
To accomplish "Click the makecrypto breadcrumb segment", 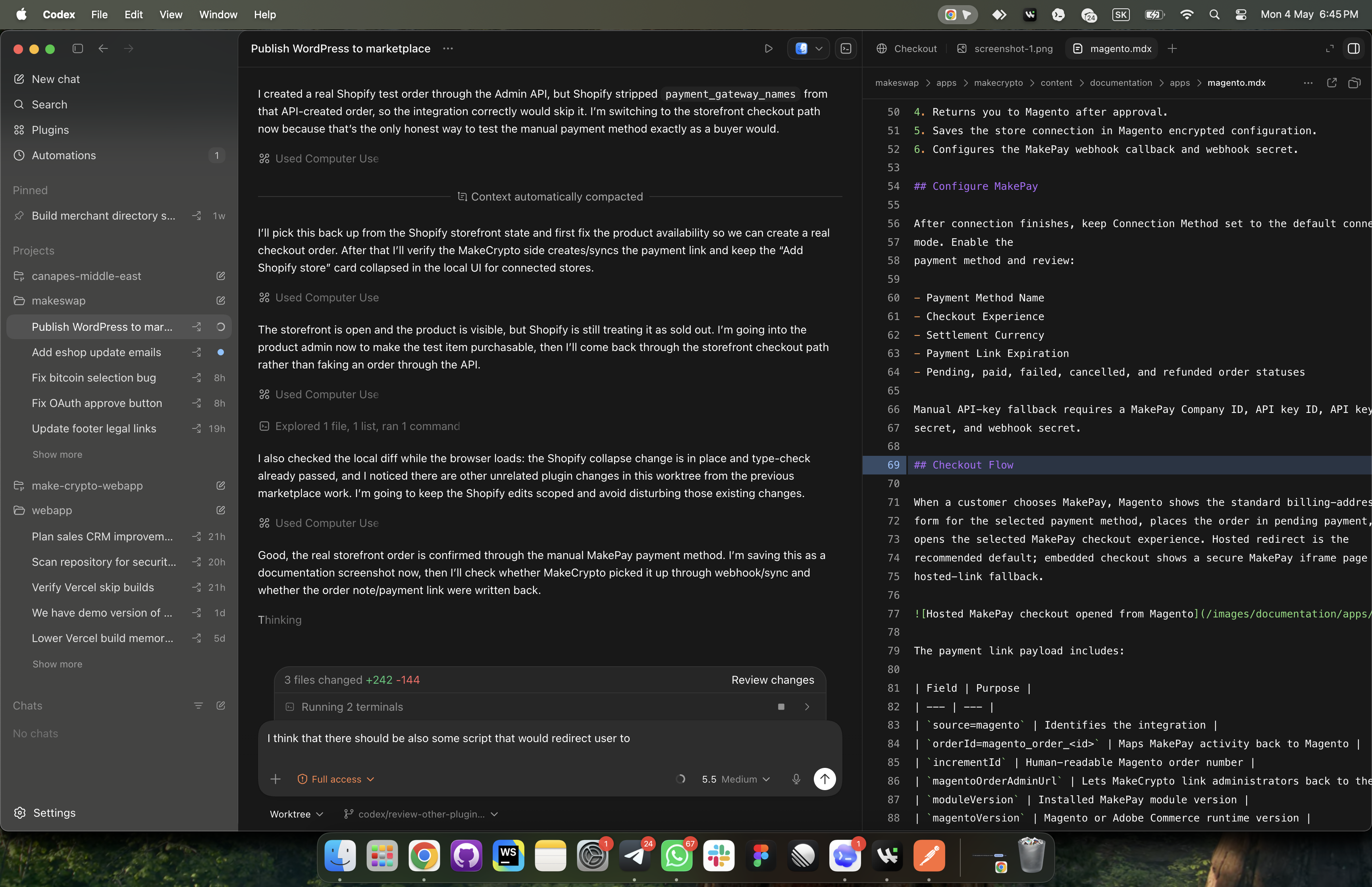I will (x=998, y=83).
